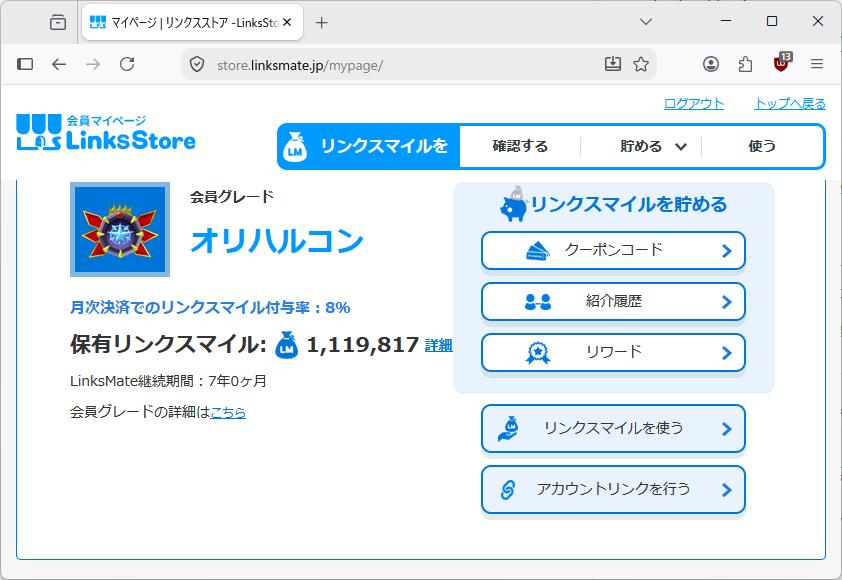Open Firefox View tab list icon
Screen dimensions: 842x580
coord(57,22)
